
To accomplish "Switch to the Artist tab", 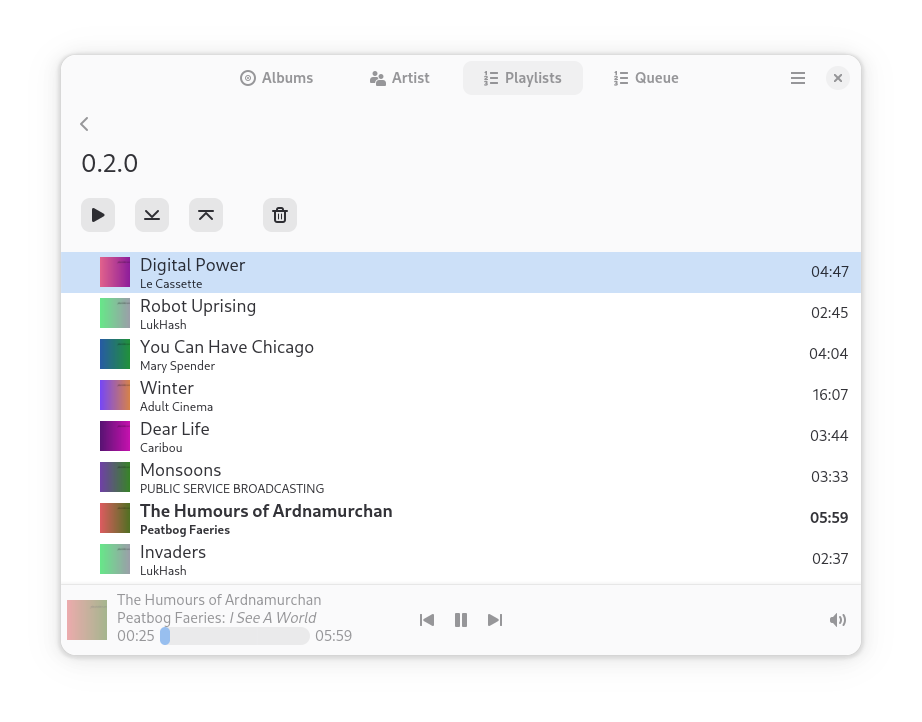I will click(x=400, y=78).
